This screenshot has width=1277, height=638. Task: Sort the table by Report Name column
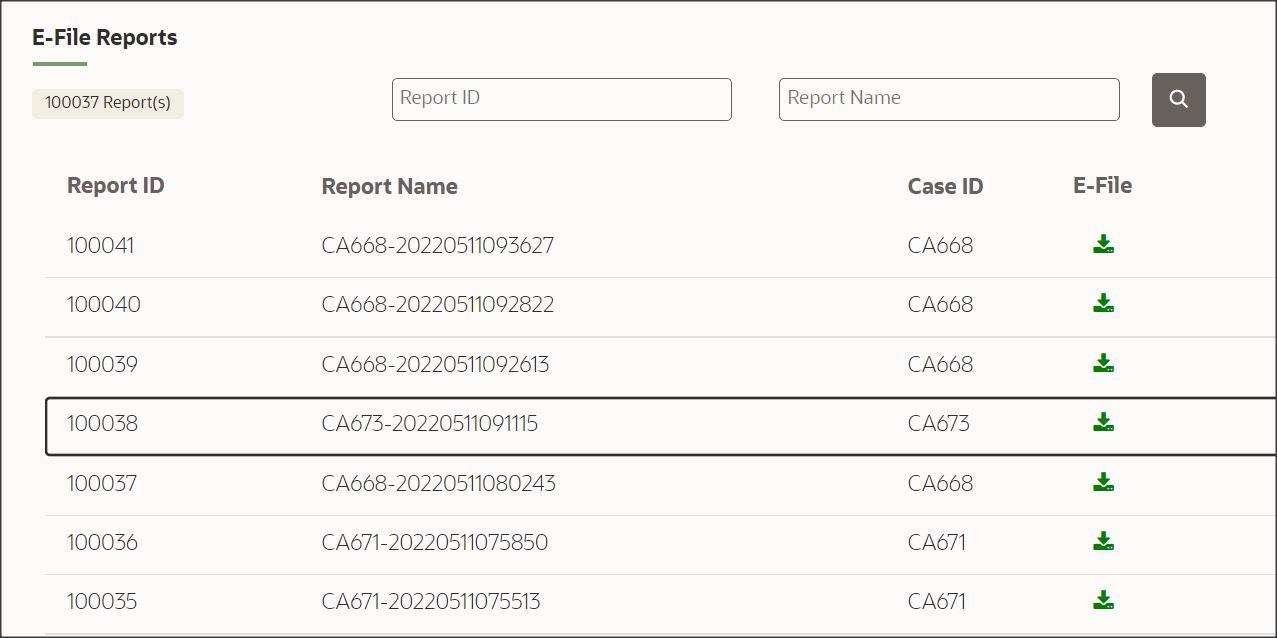click(389, 185)
